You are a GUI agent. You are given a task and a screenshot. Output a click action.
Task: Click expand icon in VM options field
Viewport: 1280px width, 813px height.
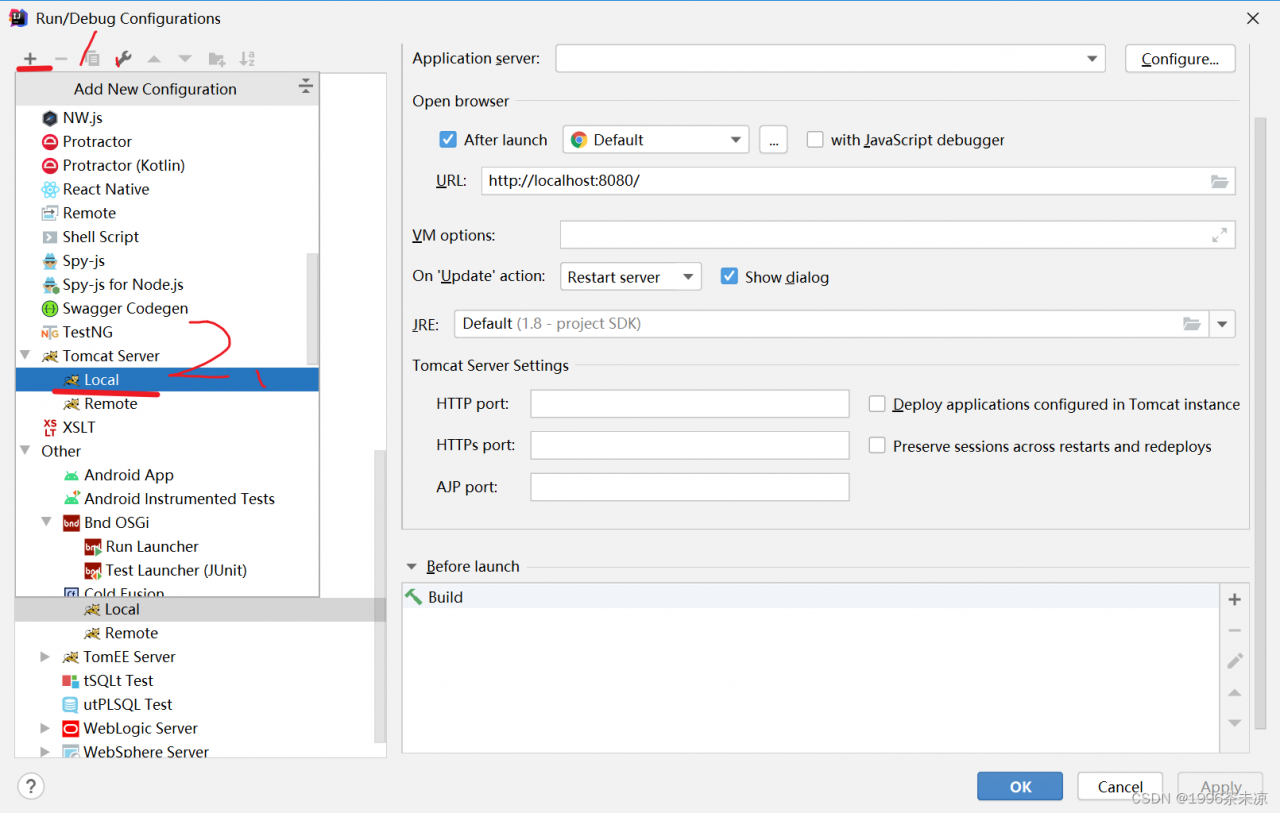1220,236
